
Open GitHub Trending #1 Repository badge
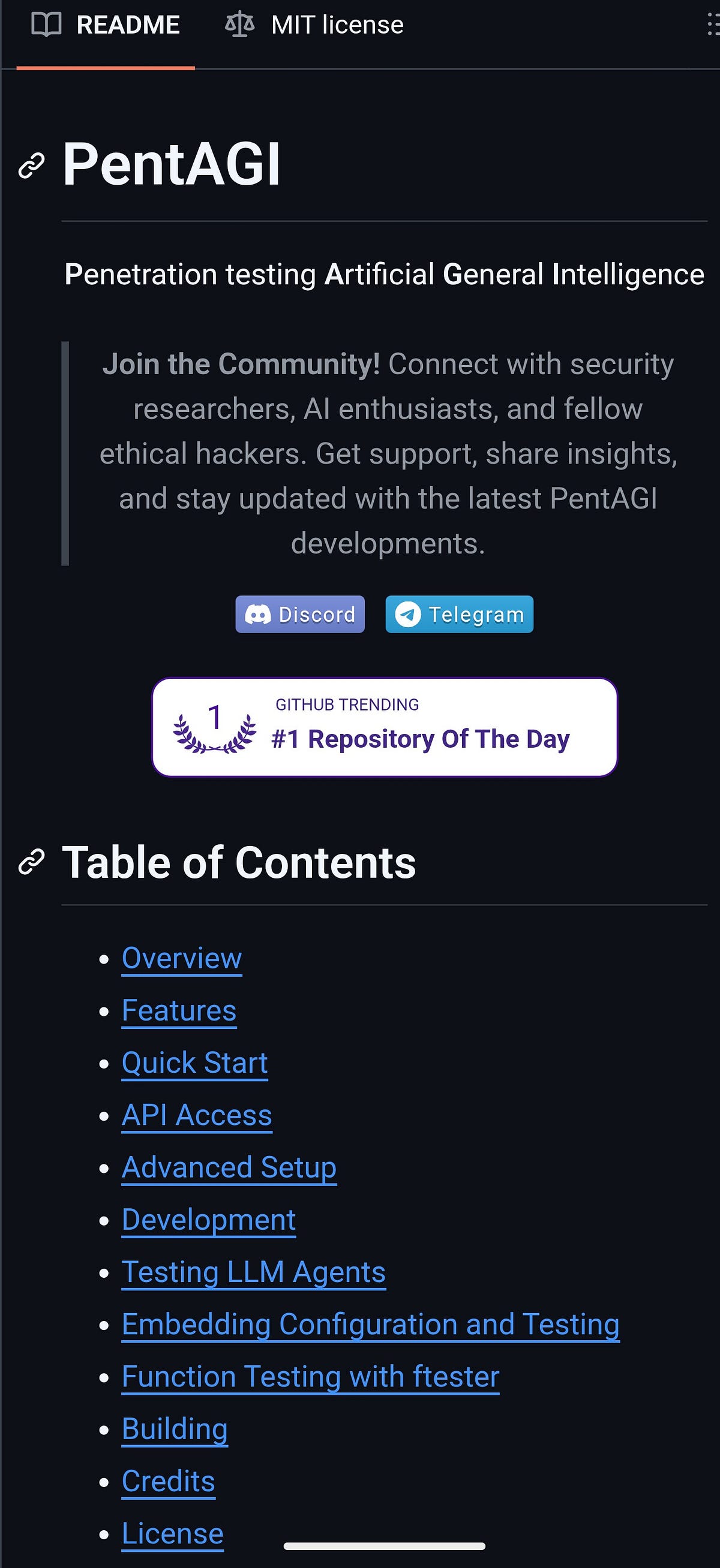pyautogui.click(x=385, y=727)
